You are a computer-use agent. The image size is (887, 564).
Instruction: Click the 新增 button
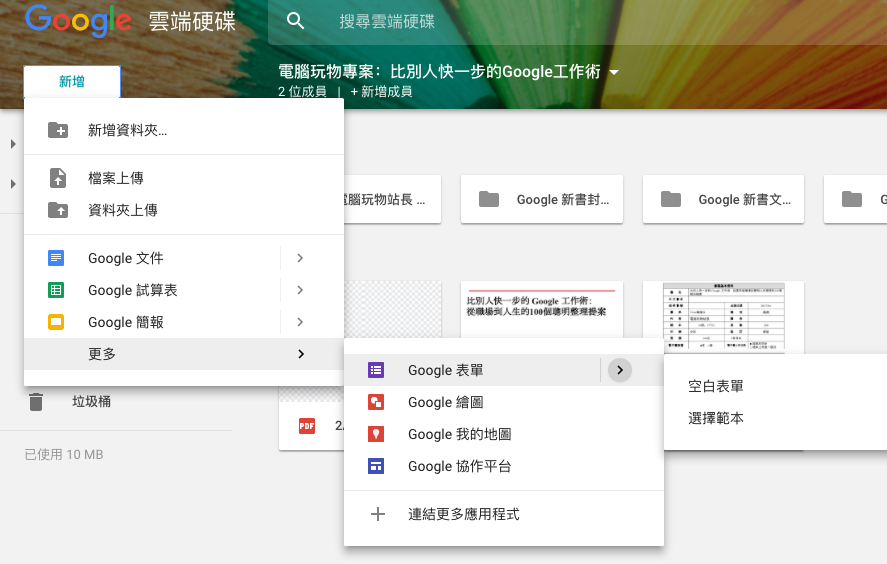72,81
